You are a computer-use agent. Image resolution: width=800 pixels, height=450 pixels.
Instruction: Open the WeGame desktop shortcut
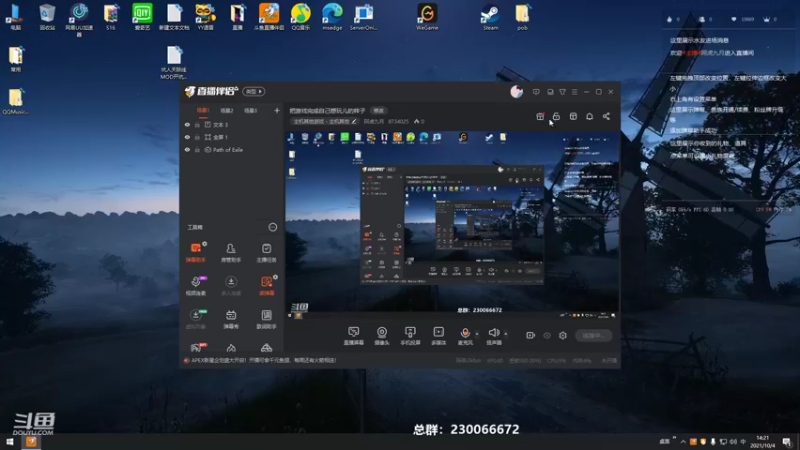[427, 17]
